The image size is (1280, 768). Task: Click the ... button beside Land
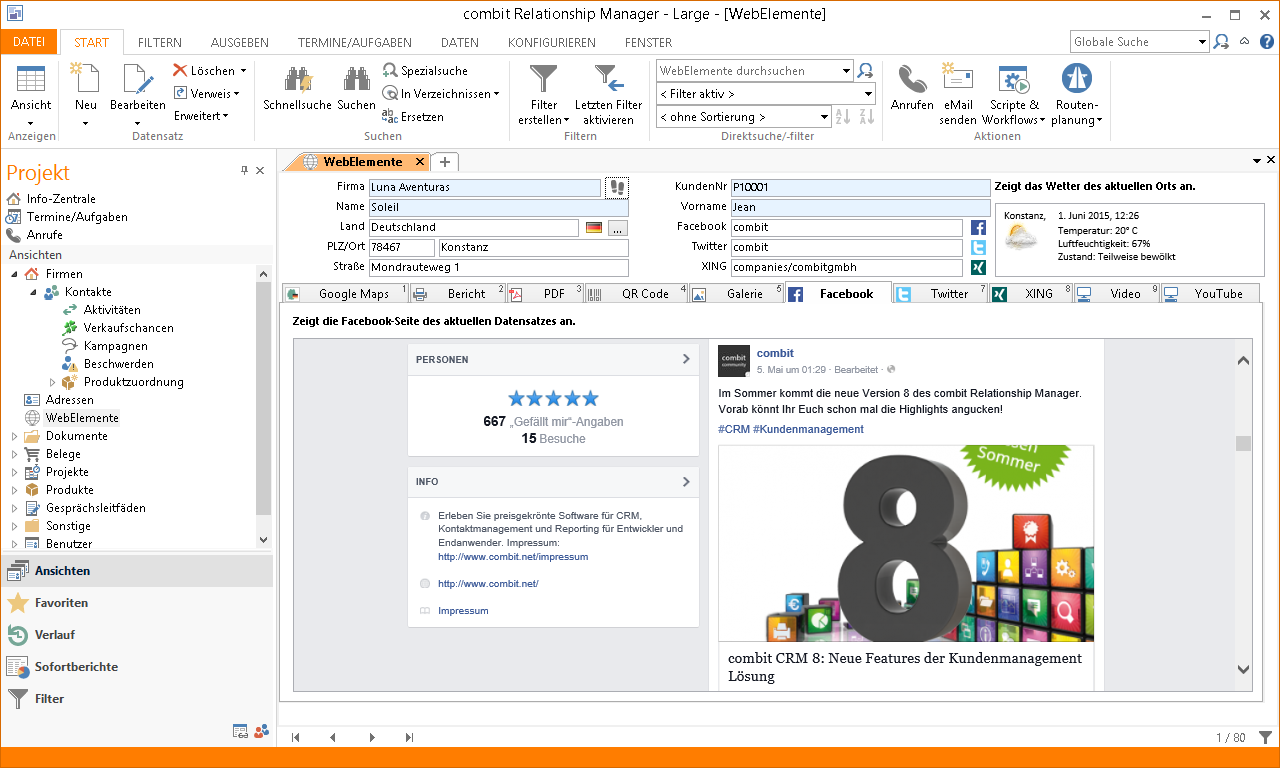pyautogui.click(x=617, y=228)
